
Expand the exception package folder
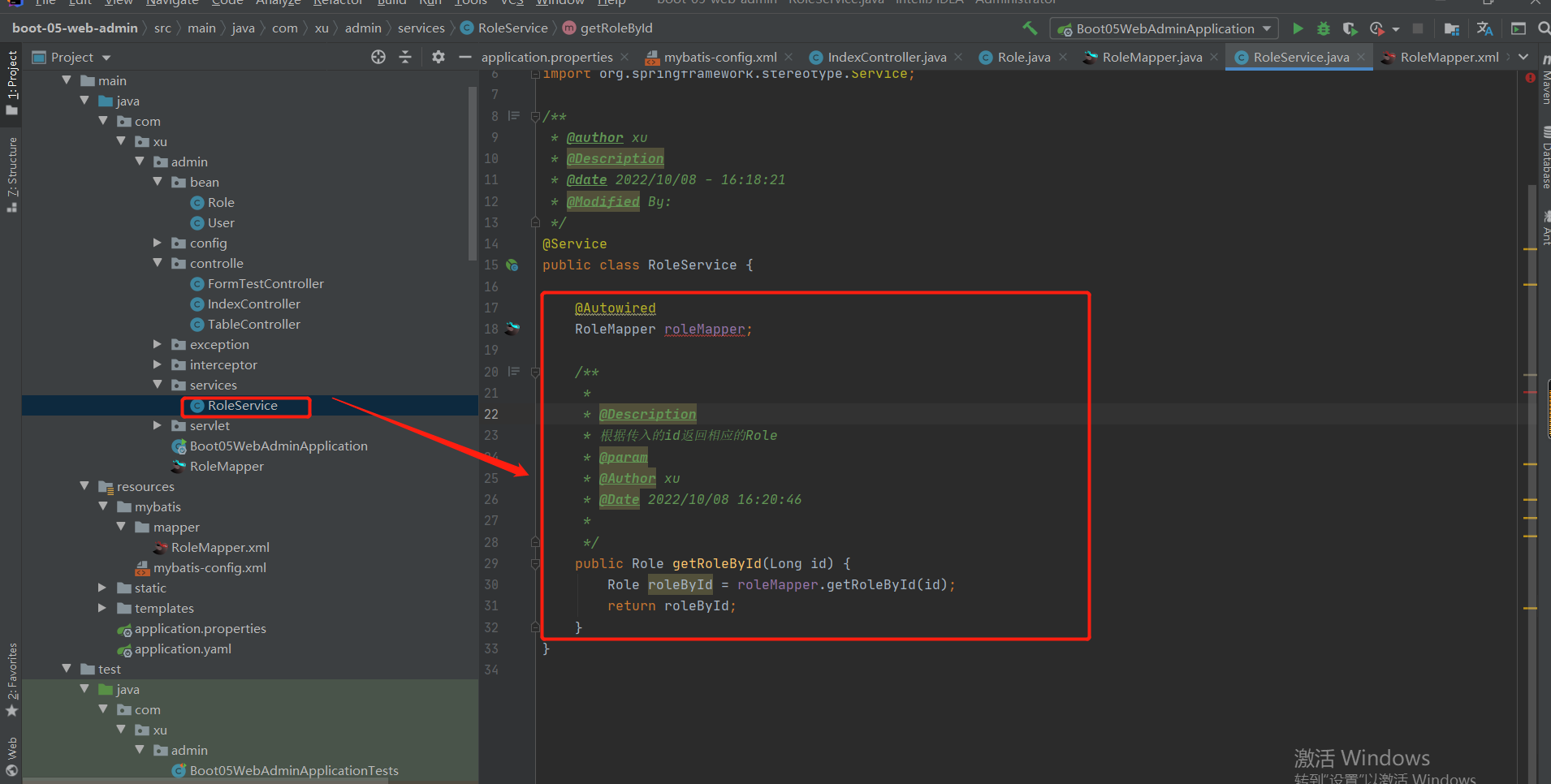(158, 344)
